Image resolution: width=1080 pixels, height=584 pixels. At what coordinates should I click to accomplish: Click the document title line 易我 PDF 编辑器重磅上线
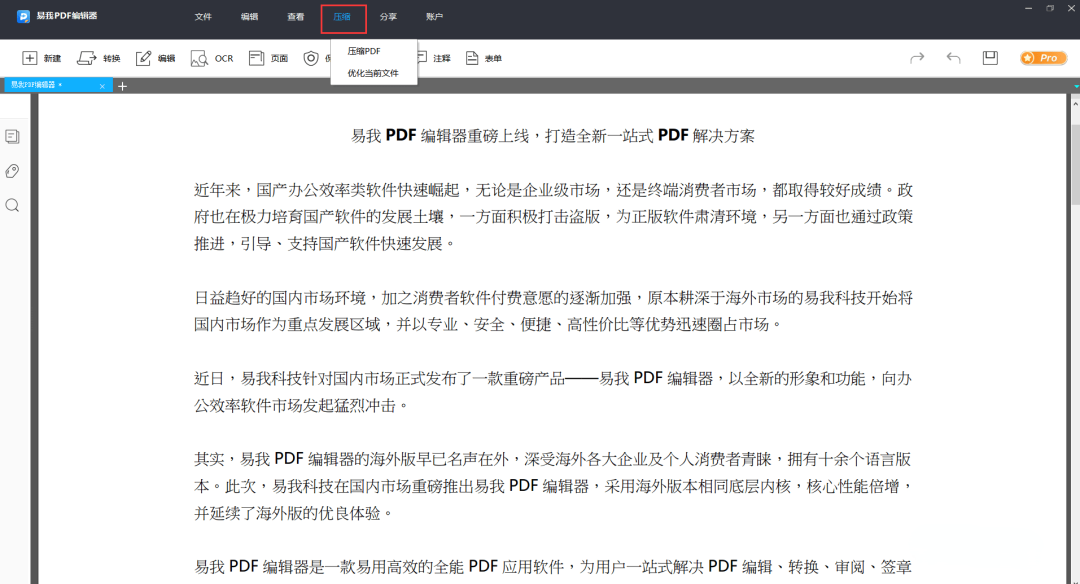pos(553,136)
